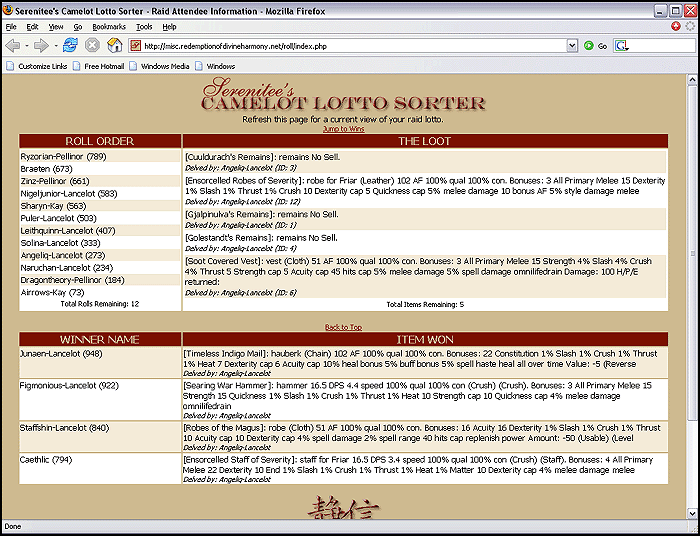The height and width of the screenshot is (536, 700).
Task: Click inside the URL address field
Action: (350, 45)
